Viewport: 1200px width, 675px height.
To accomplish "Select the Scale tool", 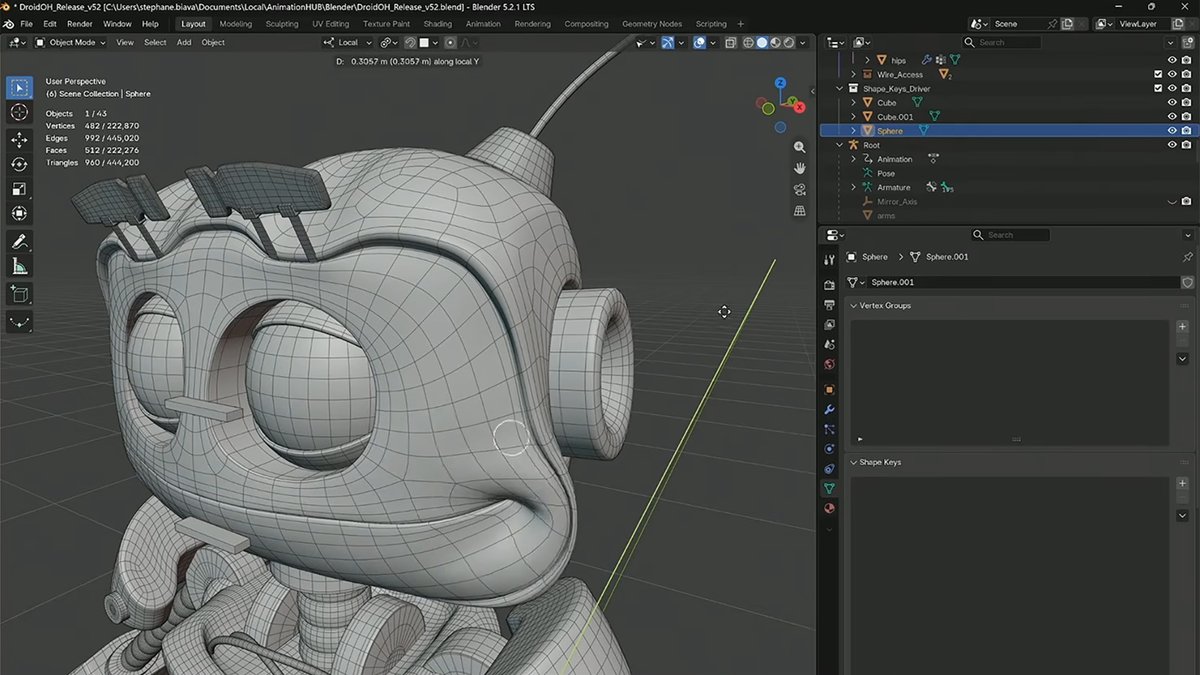I will [x=19, y=189].
